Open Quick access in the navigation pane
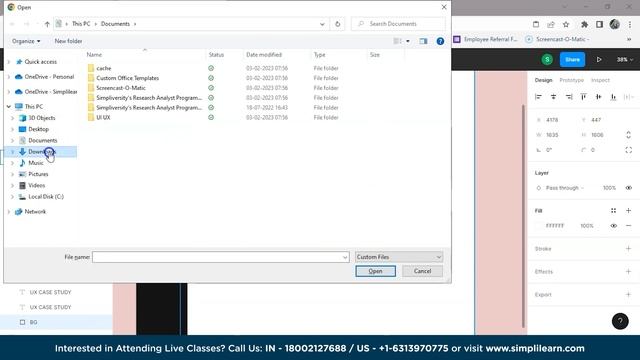This screenshot has height=360, width=640. [40, 62]
